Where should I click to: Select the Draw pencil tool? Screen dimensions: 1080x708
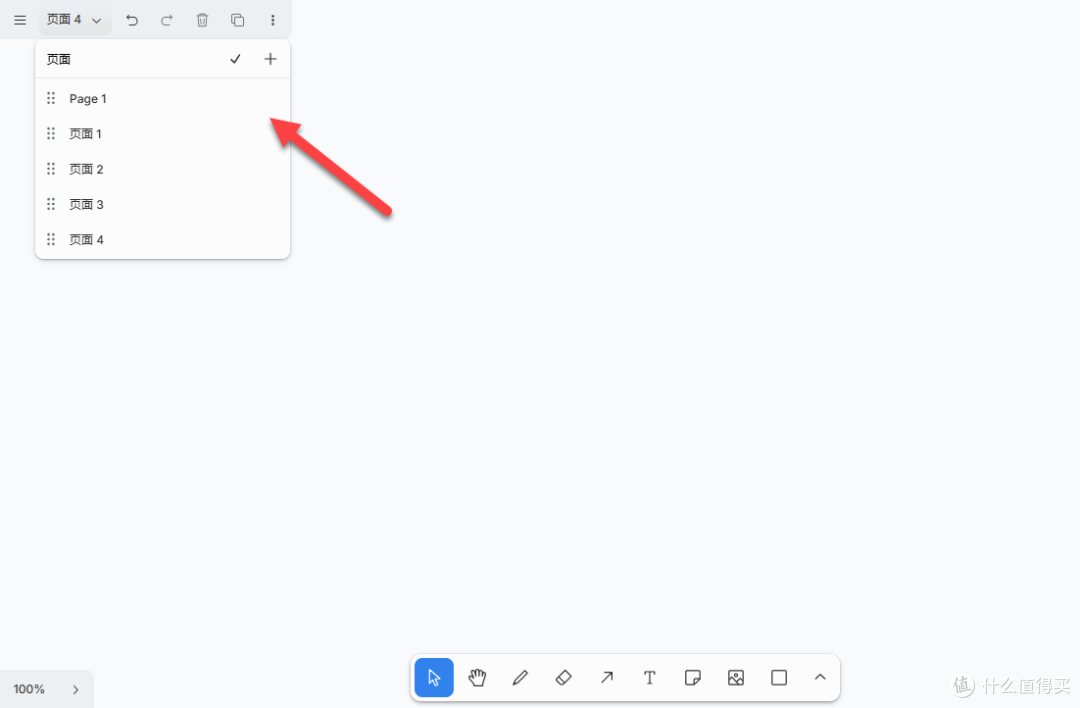[x=520, y=678]
